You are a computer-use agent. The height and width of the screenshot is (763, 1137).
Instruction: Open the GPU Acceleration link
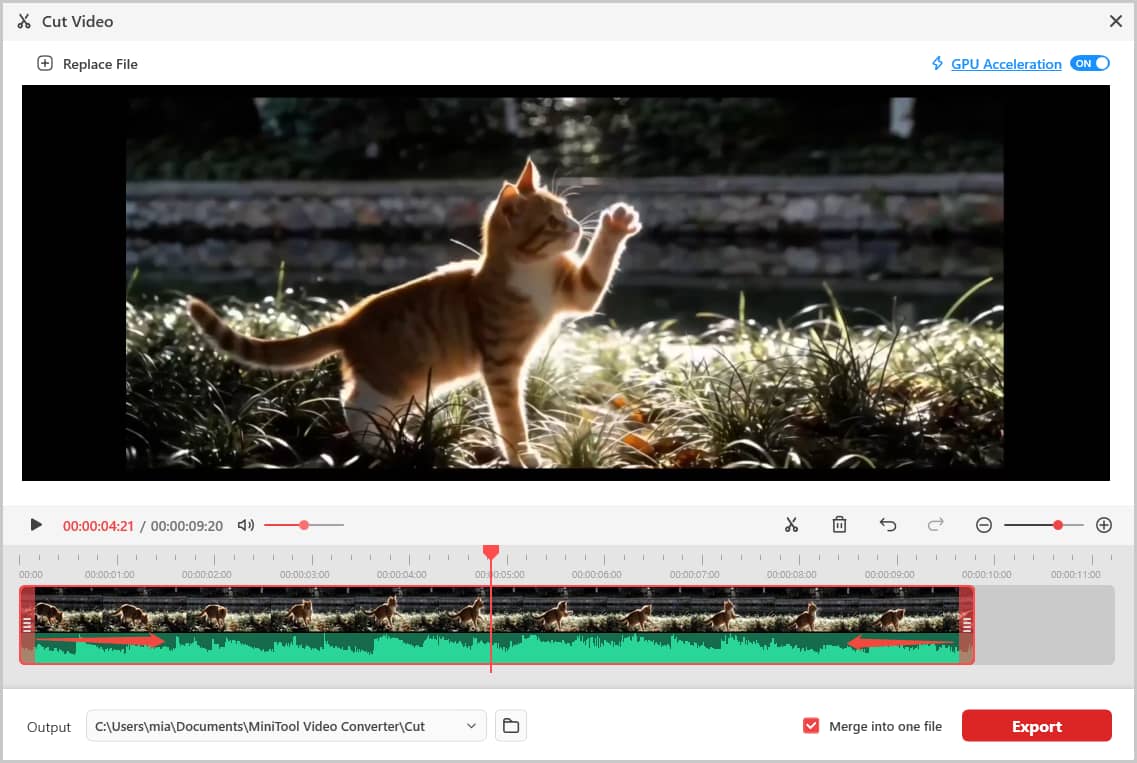click(1006, 64)
